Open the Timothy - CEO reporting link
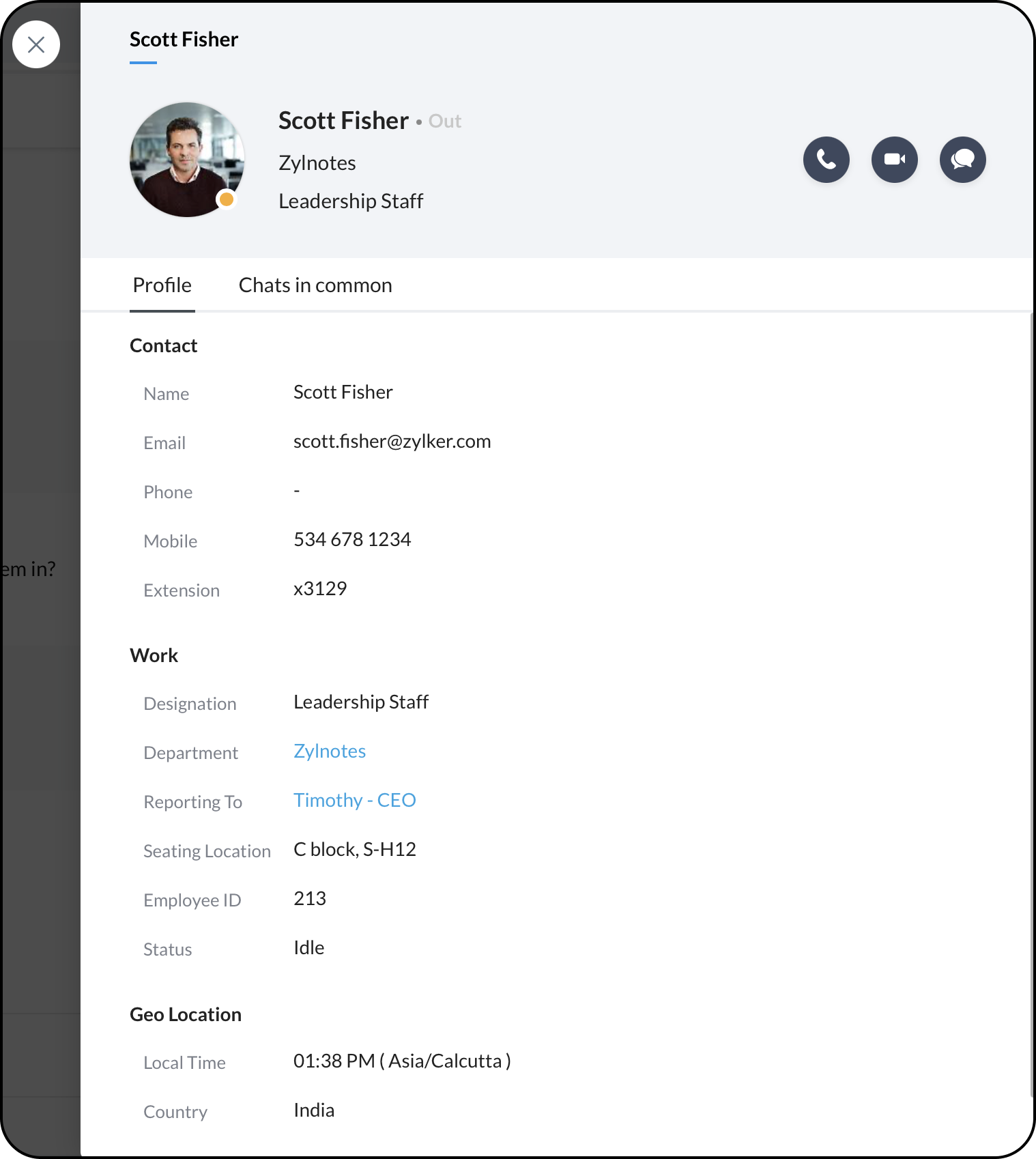 click(x=355, y=801)
